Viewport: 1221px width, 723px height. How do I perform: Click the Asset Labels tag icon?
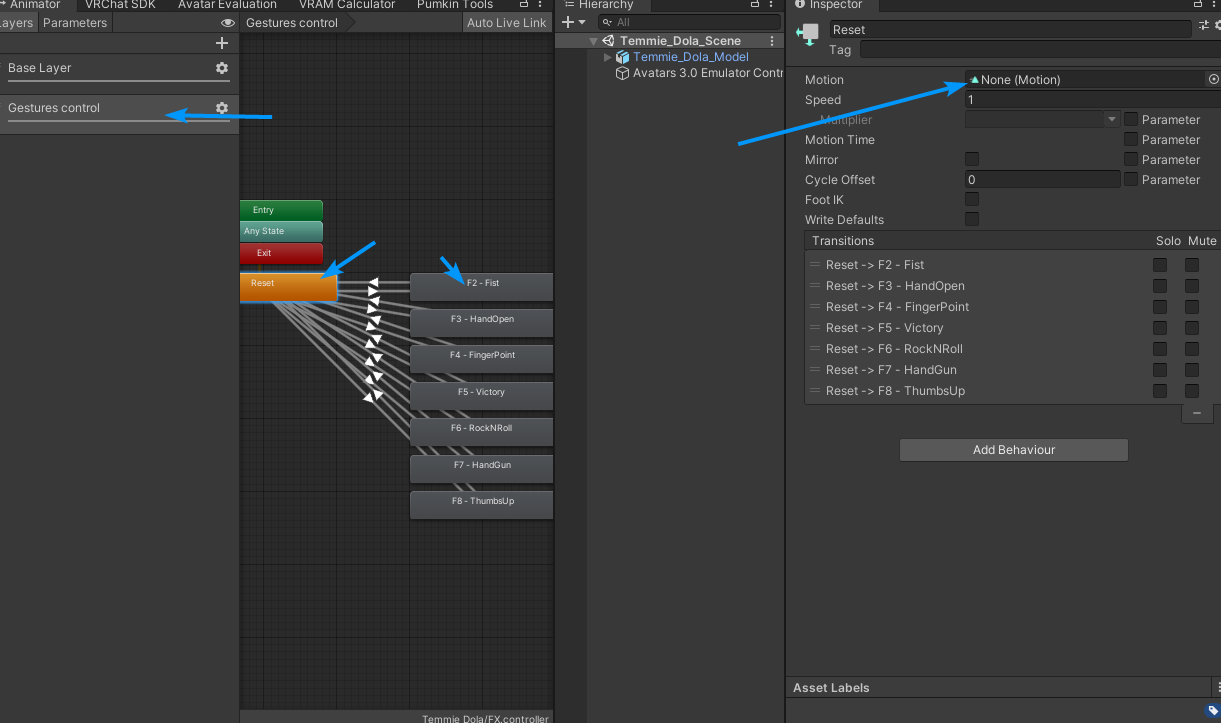(1213, 711)
